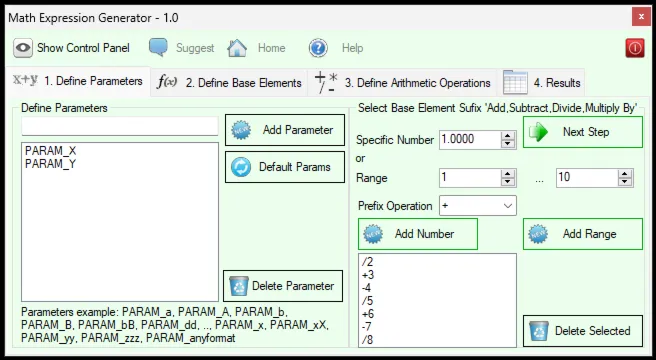The height and width of the screenshot is (360, 656).
Task: Click the new parameter name input field
Action: [x=120, y=126]
